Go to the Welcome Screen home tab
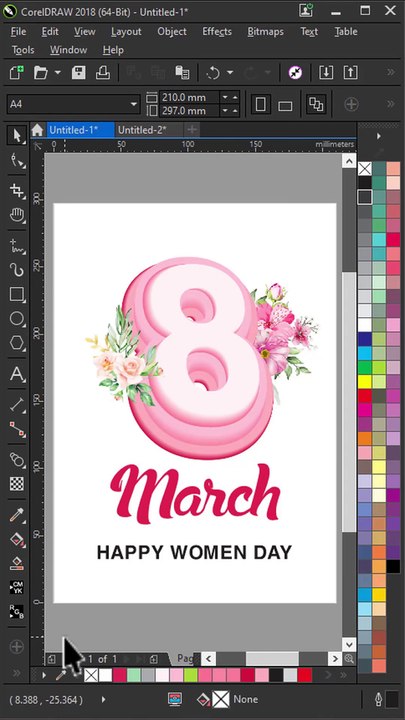Image resolution: width=405 pixels, height=720 pixels. [x=37, y=130]
